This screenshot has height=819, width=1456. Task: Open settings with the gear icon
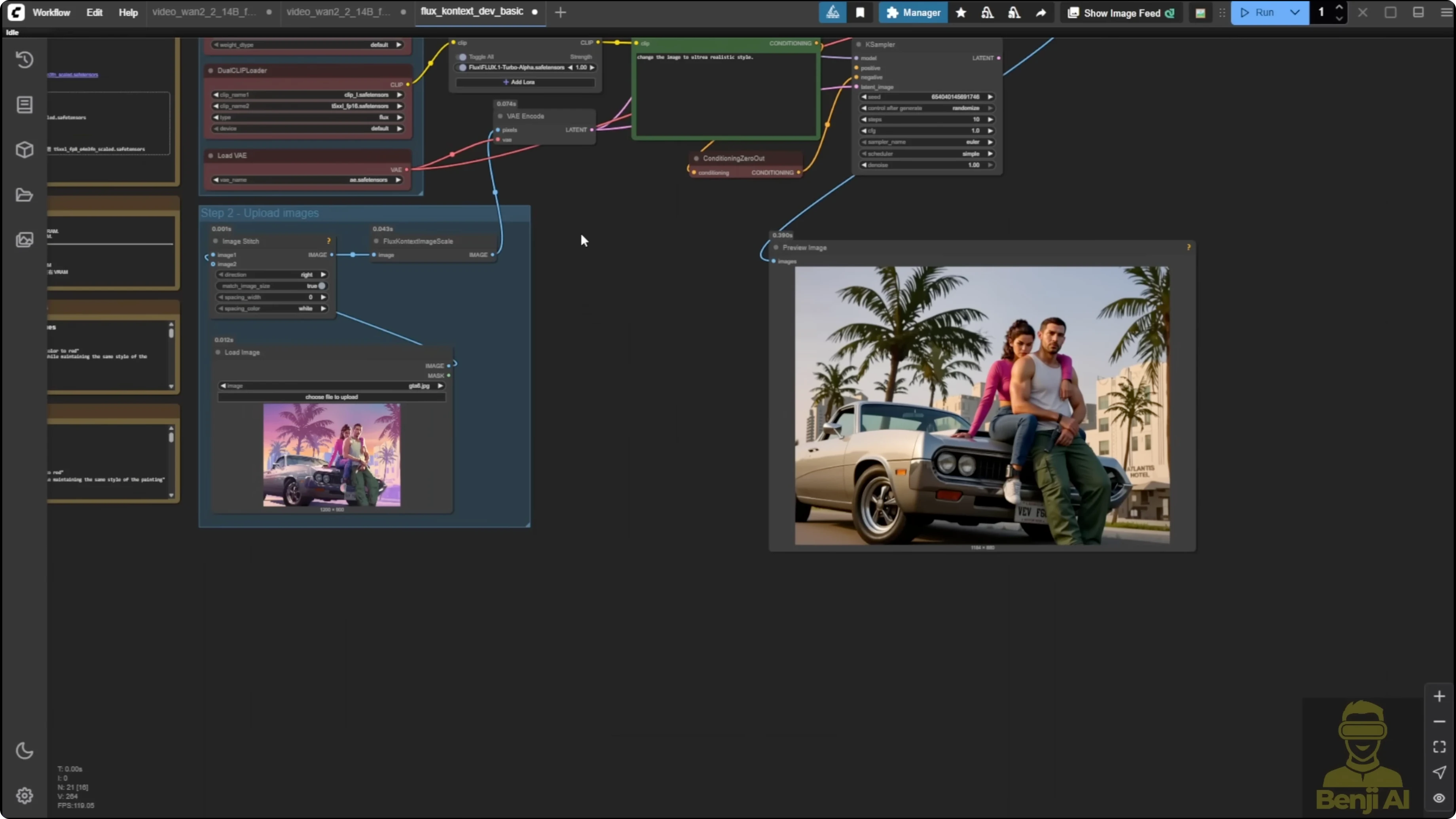pos(25,796)
